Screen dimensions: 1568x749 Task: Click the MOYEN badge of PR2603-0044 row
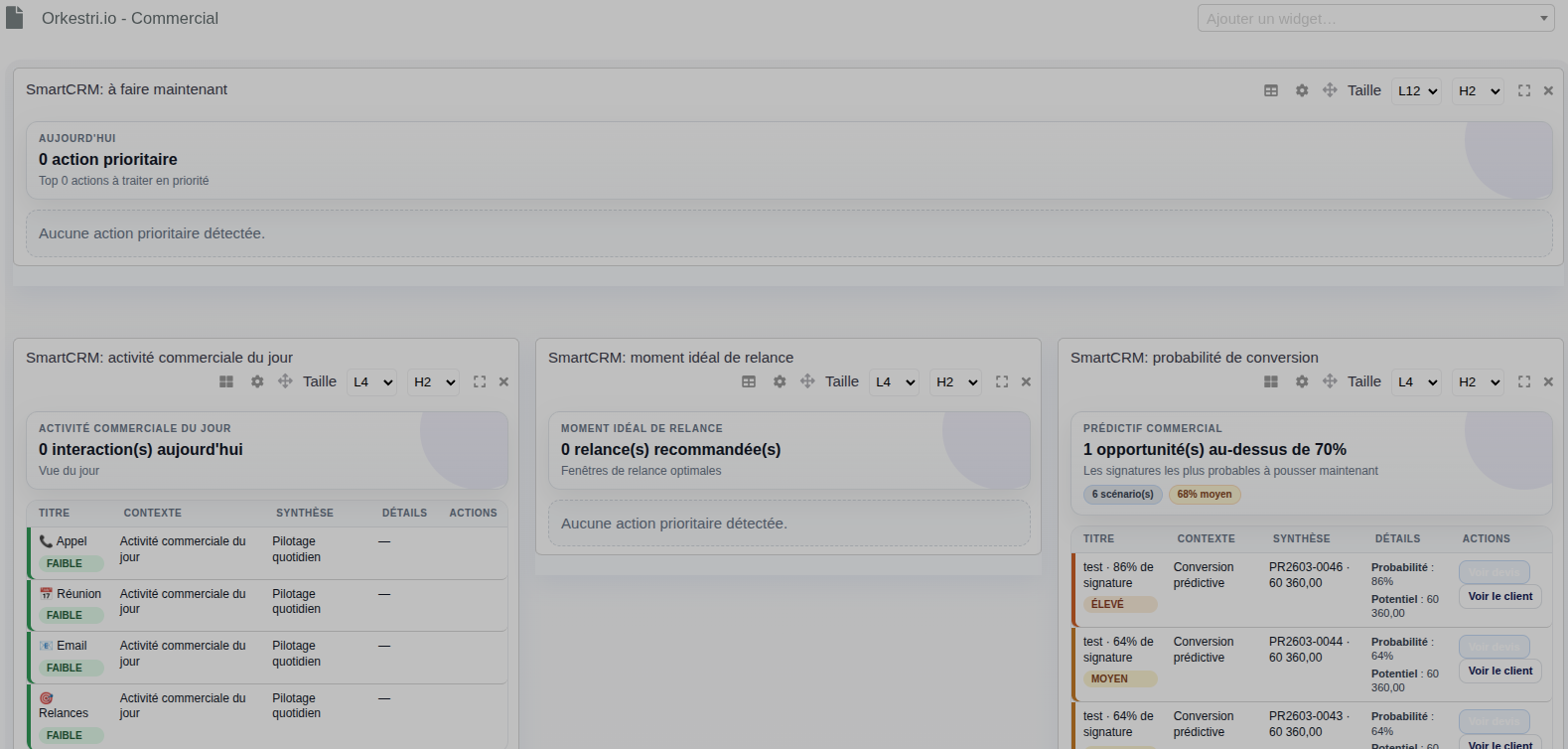coord(1120,678)
